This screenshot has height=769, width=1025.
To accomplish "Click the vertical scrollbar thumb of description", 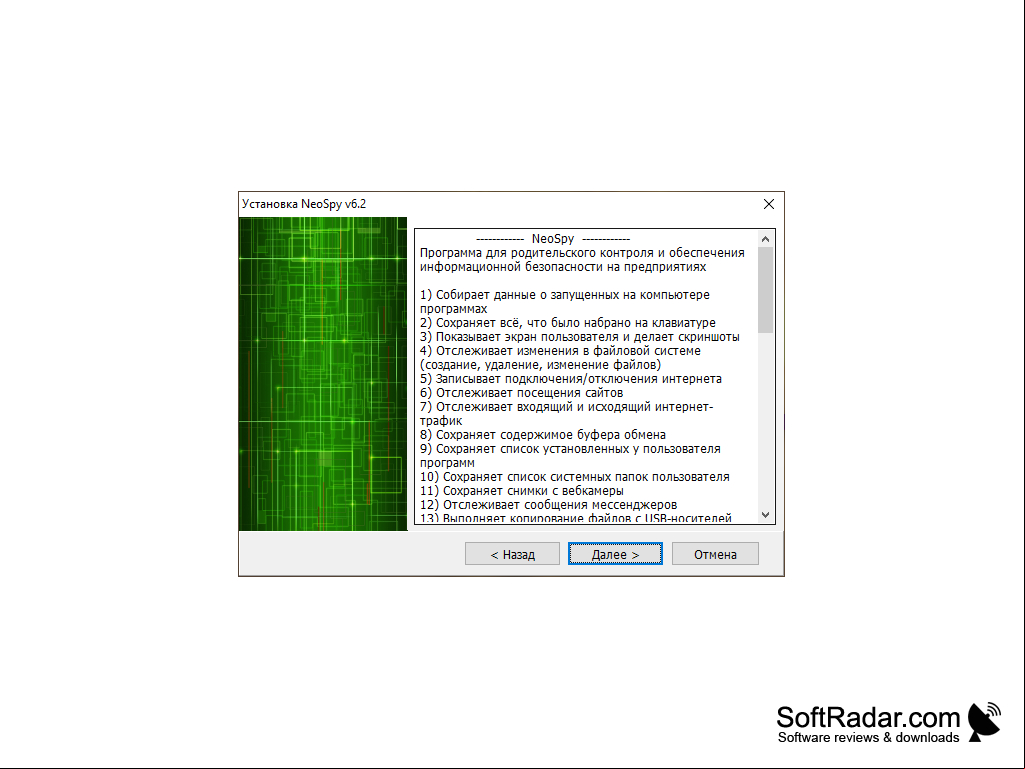I will 765,290.
